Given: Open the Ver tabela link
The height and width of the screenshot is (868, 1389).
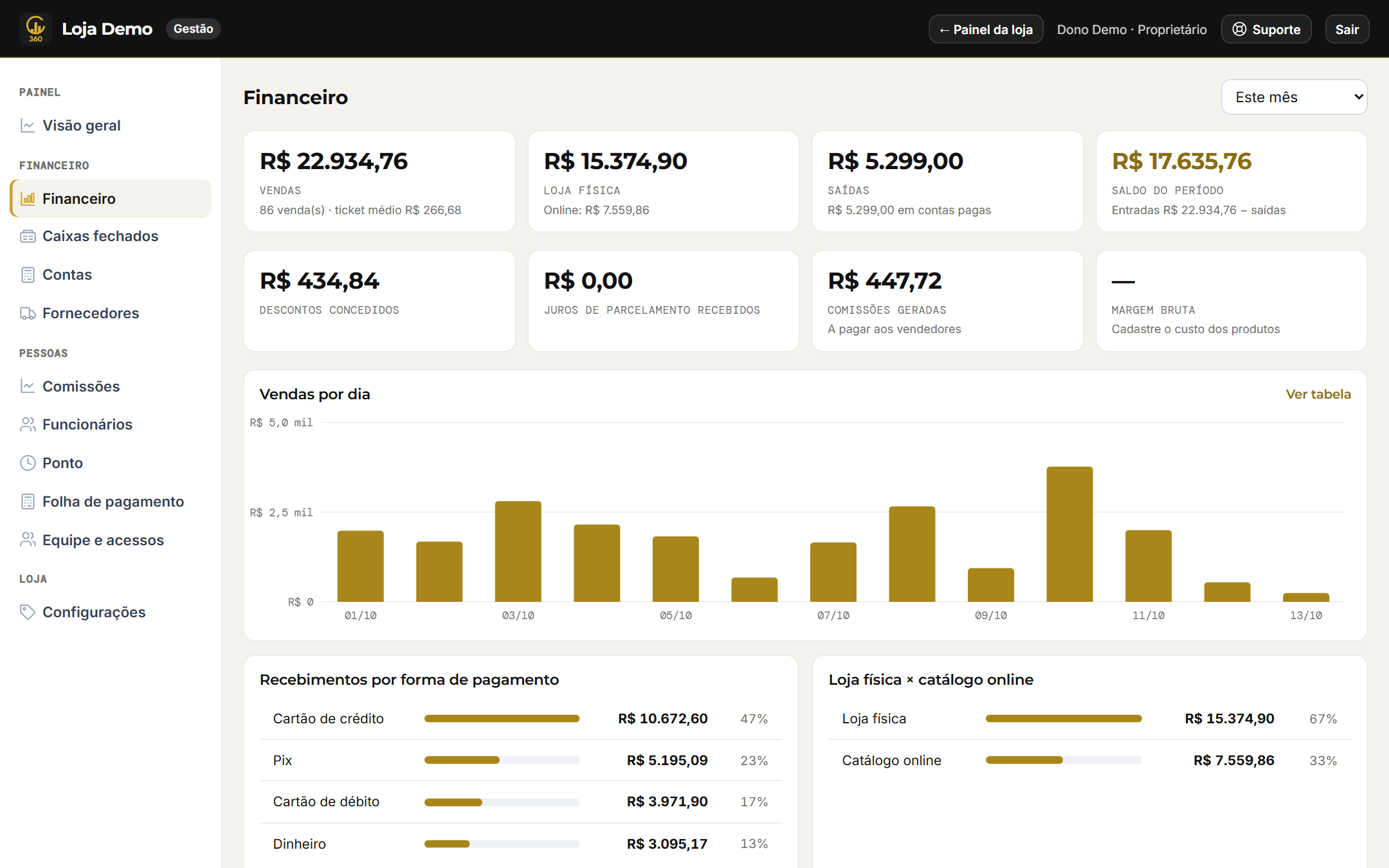Looking at the screenshot, I should coord(1318,394).
